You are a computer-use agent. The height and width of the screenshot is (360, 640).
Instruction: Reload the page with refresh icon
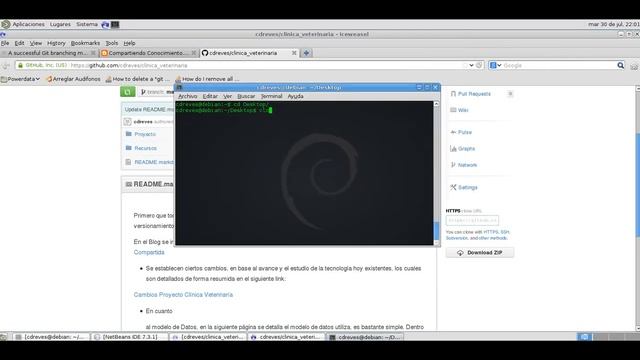click(479, 65)
